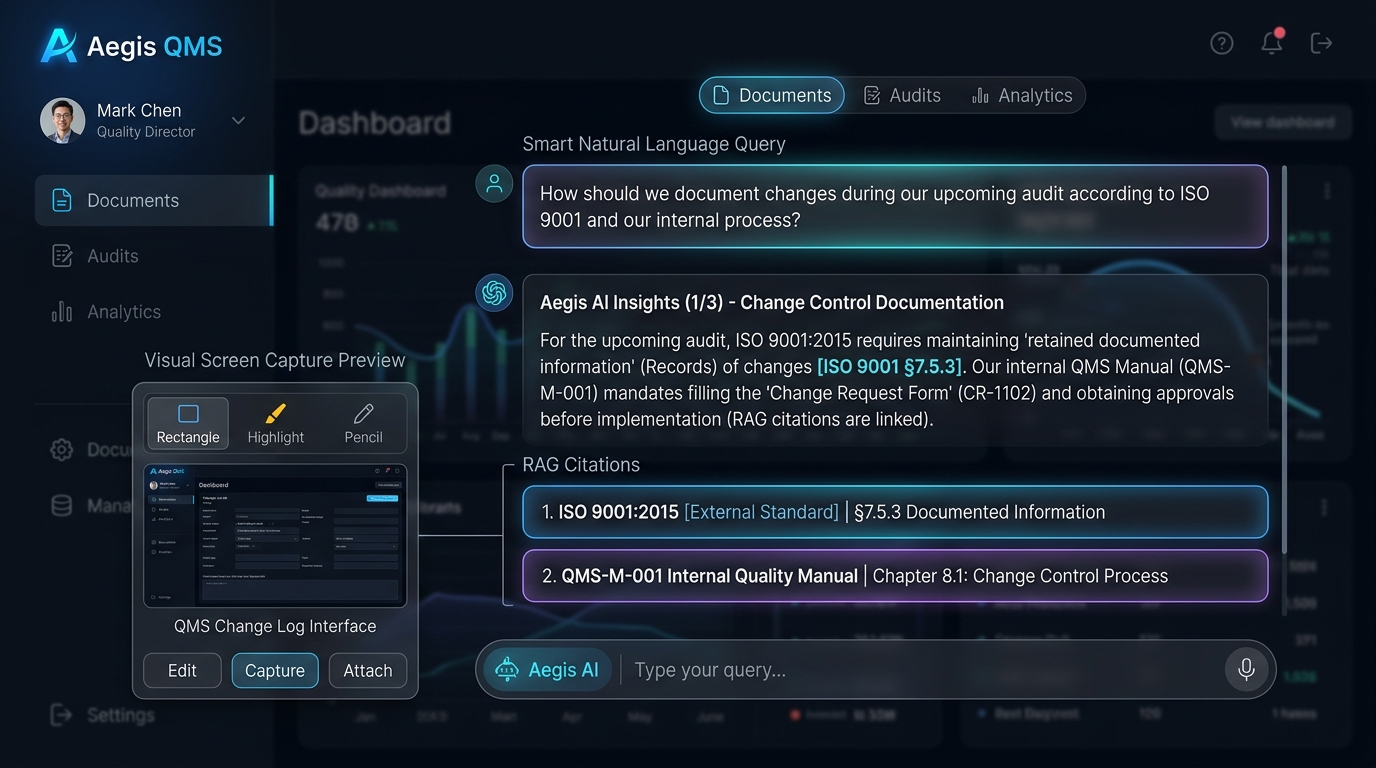Expand the Mark Chen user dropdown chevron
1376x768 pixels.
238,121
